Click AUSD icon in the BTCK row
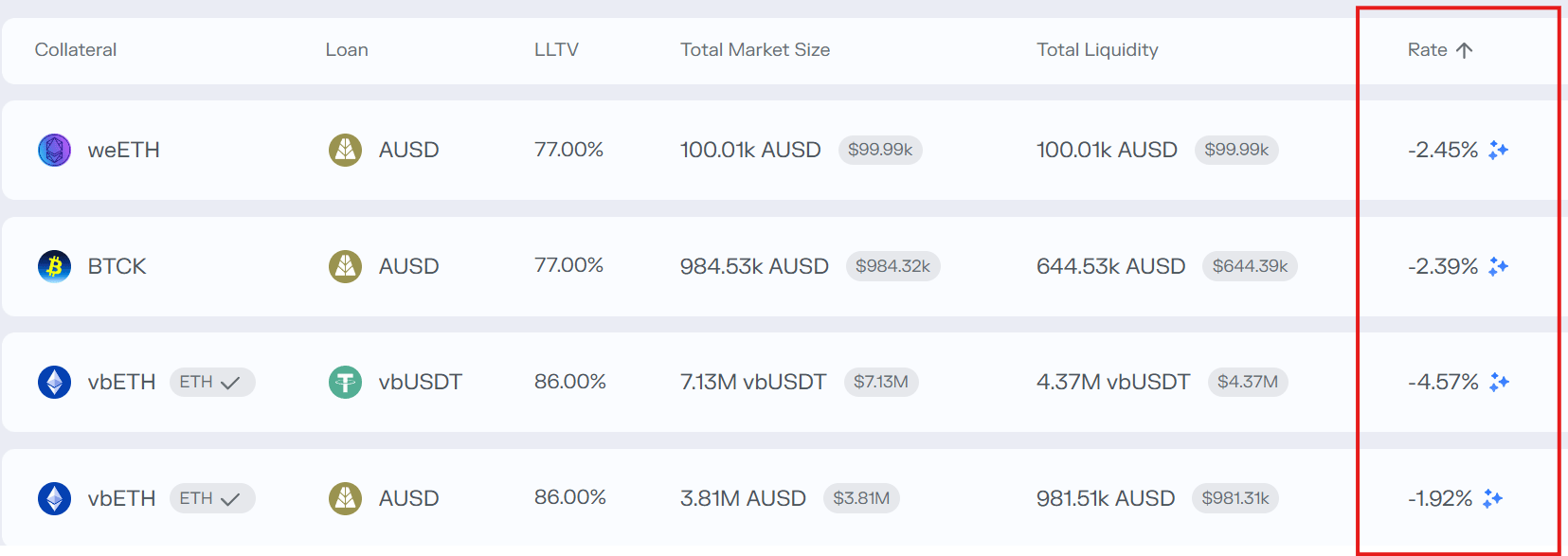 coord(345,266)
